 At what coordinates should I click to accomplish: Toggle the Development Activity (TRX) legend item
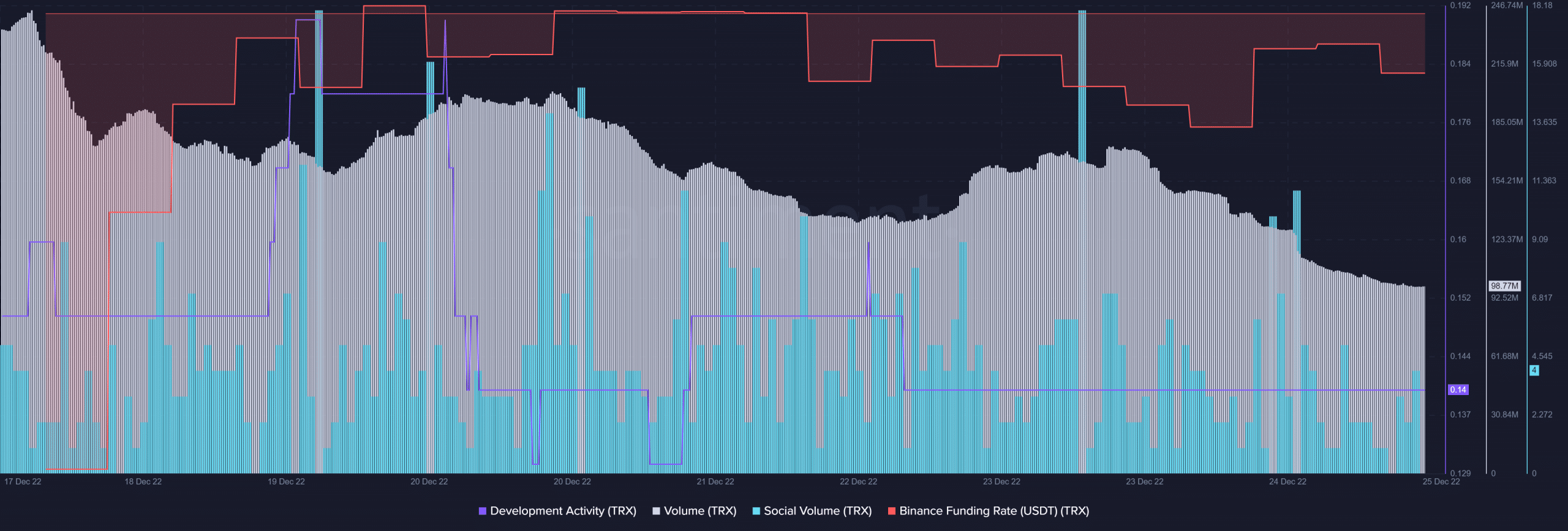pyautogui.click(x=557, y=511)
